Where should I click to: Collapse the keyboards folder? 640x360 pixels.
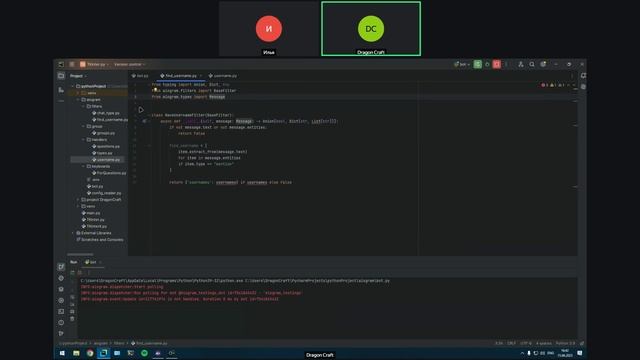(x=84, y=166)
